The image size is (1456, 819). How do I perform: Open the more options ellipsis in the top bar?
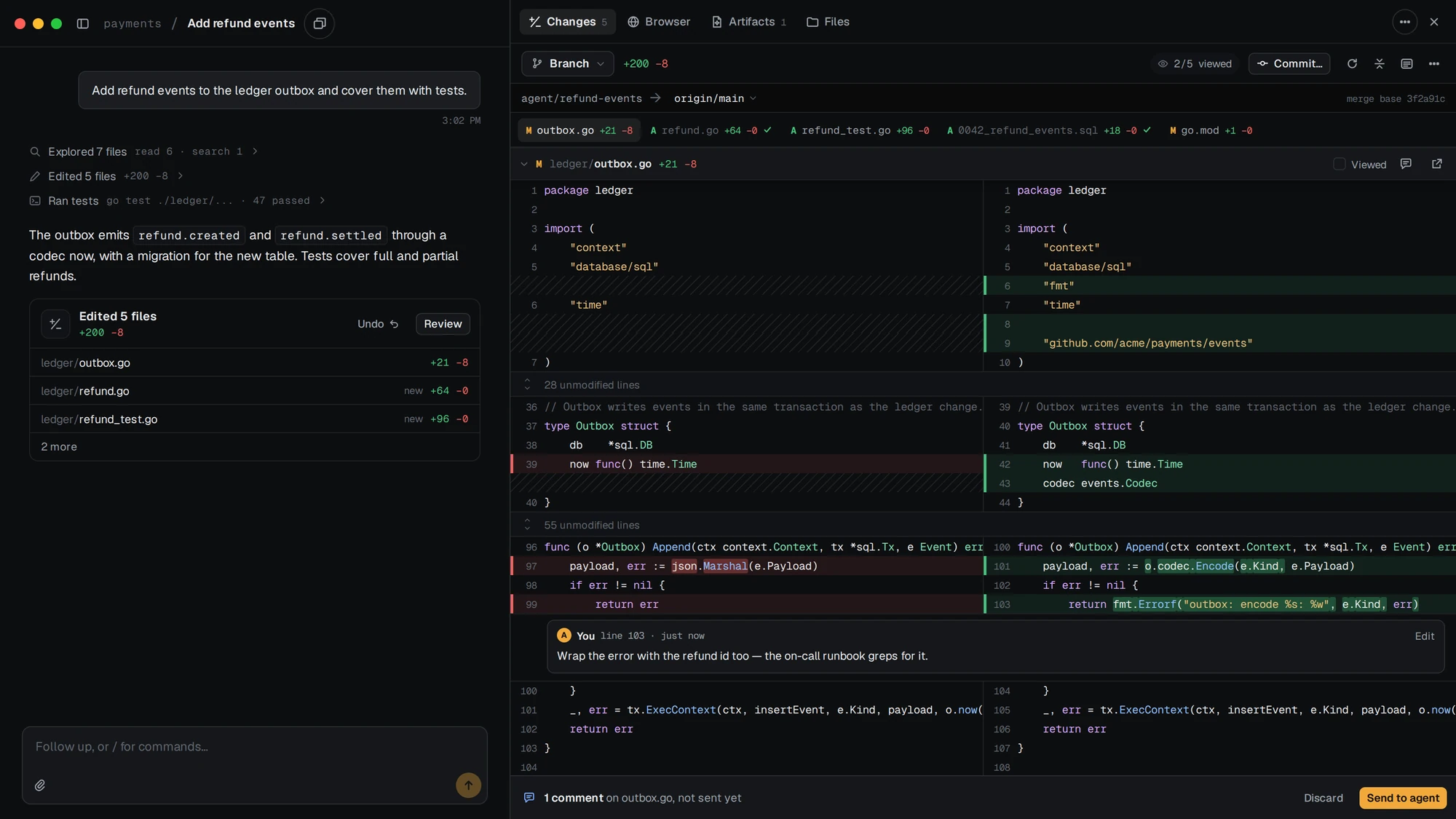tap(1404, 22)
